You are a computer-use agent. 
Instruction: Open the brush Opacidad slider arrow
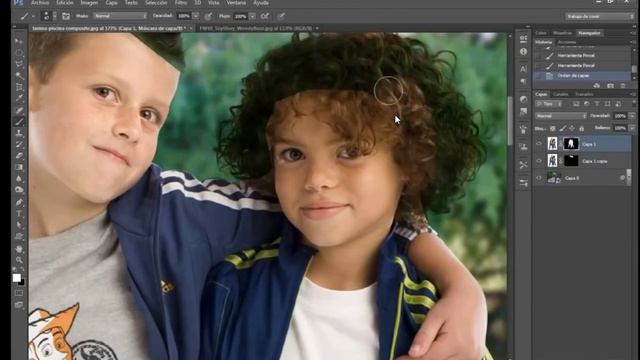pyautogui.click(x=196, y=16)
